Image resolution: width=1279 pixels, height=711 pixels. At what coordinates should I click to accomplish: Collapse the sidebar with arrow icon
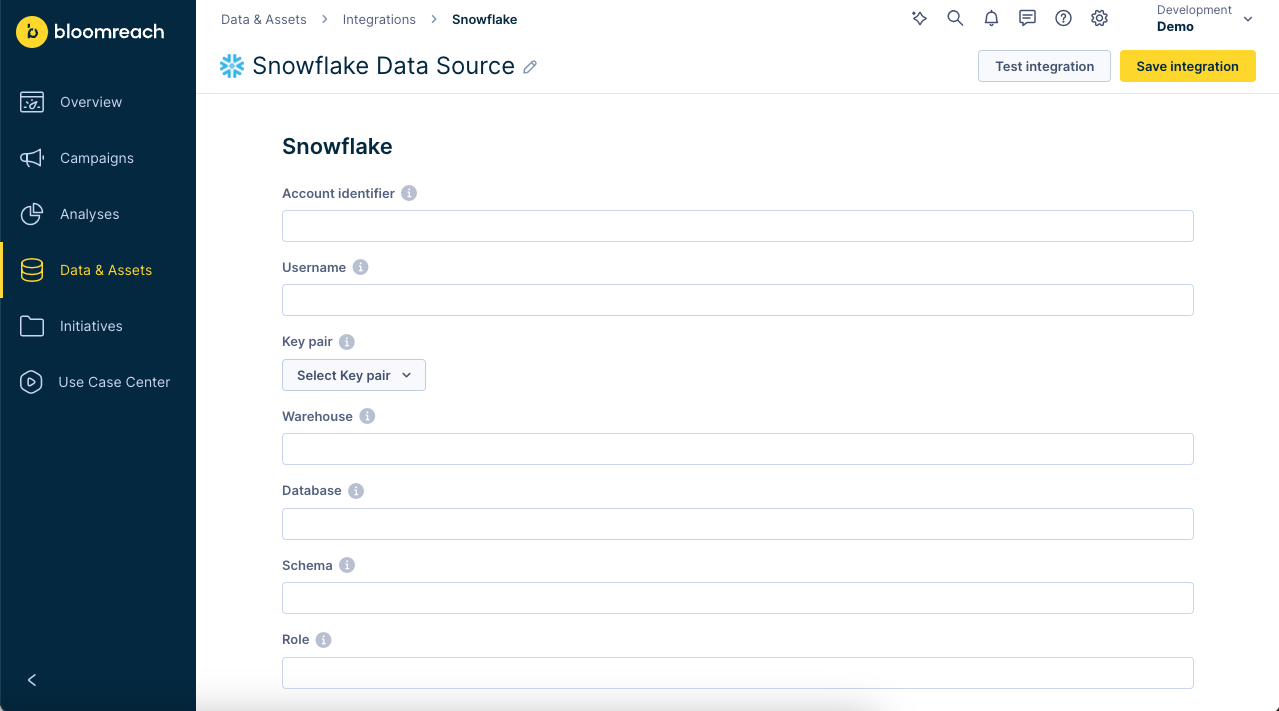coord(32,680)
